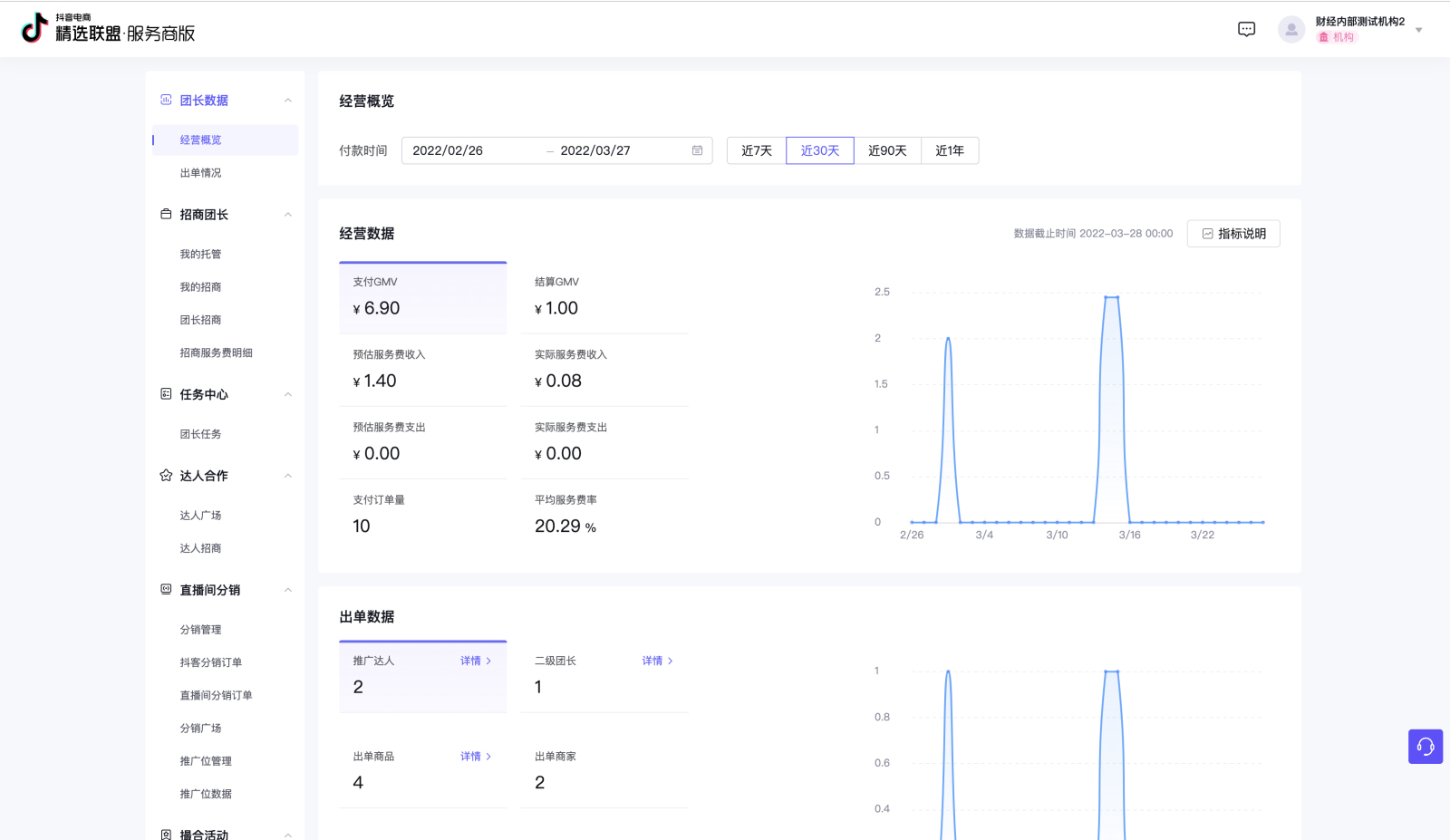Select the 近1年 time range
The width and height of the screenshot is (1450, 840).
(950, 150)
